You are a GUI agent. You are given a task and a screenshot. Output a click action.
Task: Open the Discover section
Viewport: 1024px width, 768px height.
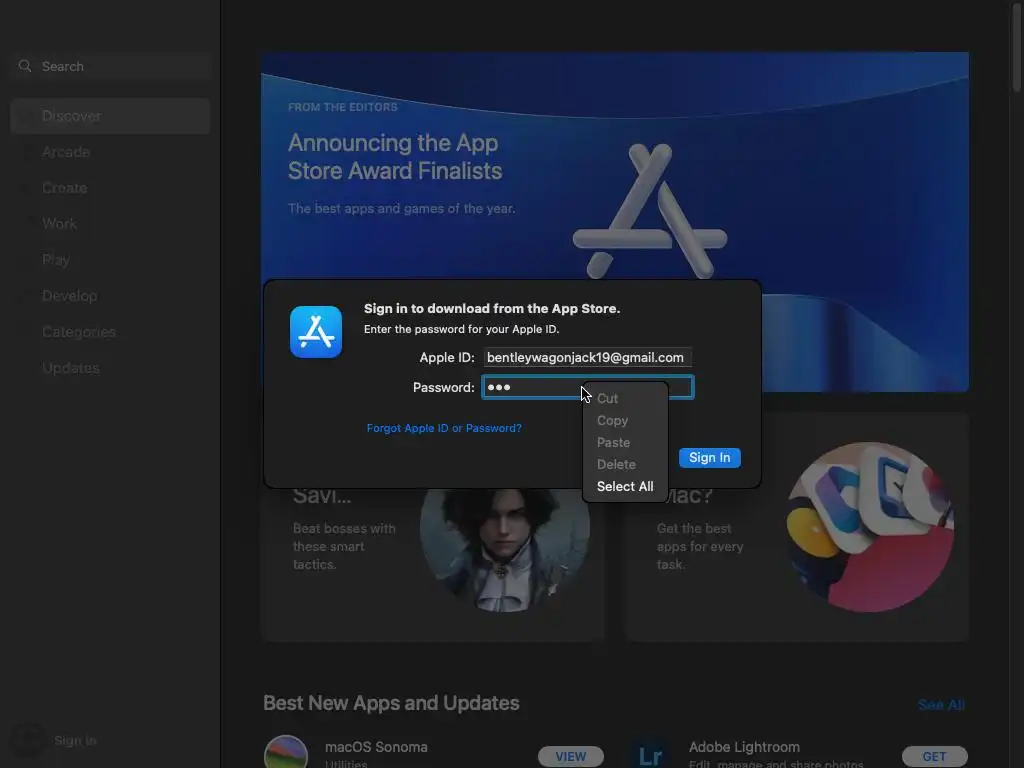[110, 116]
